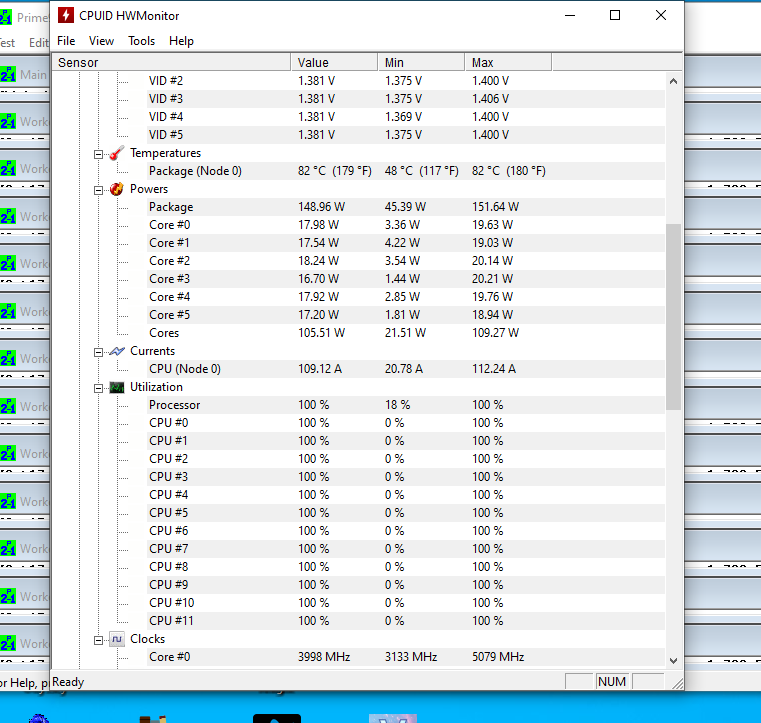Select the VID #2 row
The height and width of the screenshot is (723, 761).
tap(406, 81)
